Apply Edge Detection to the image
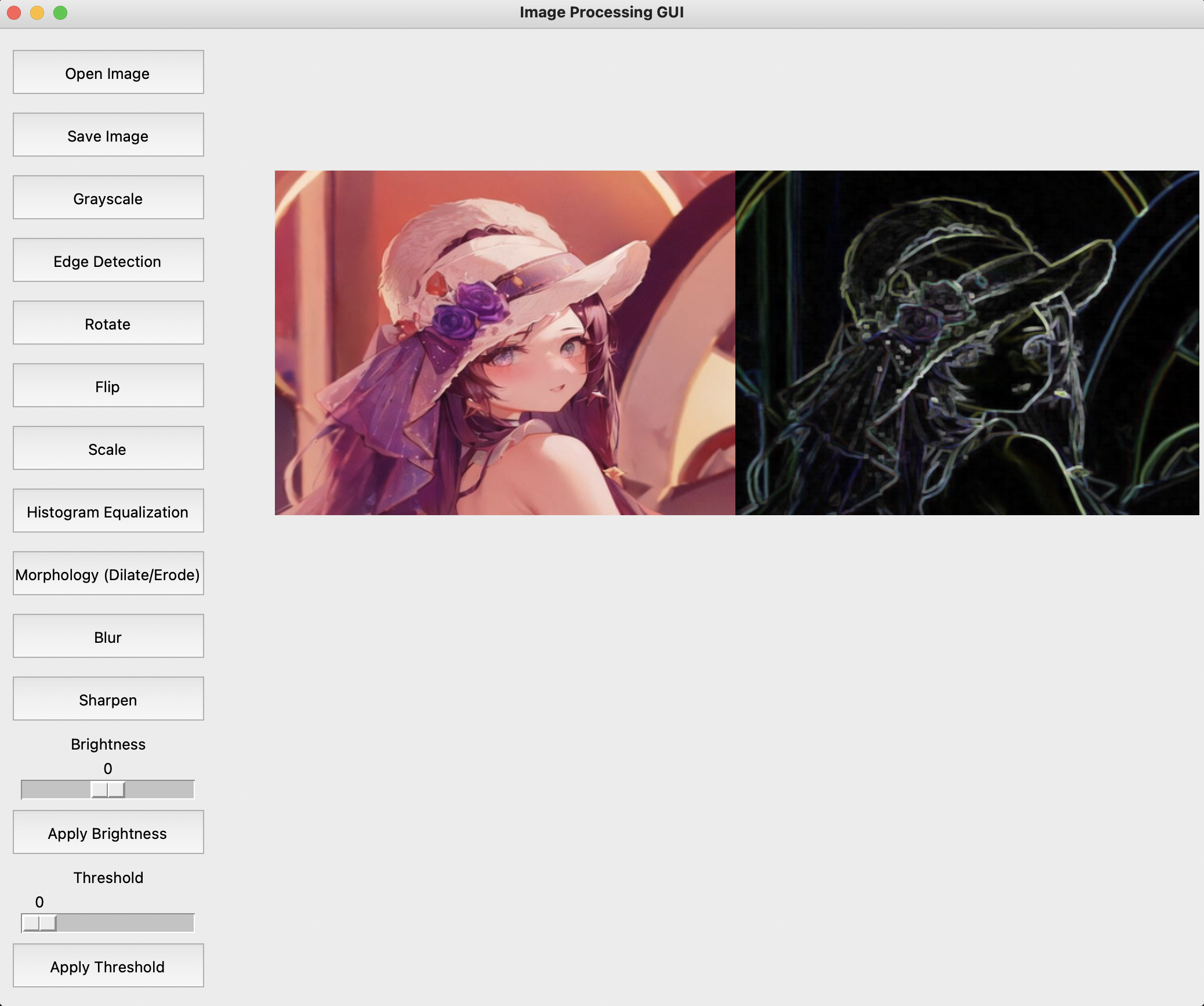The width and height of the screenshot is (1204, 1006). [108, 260]
